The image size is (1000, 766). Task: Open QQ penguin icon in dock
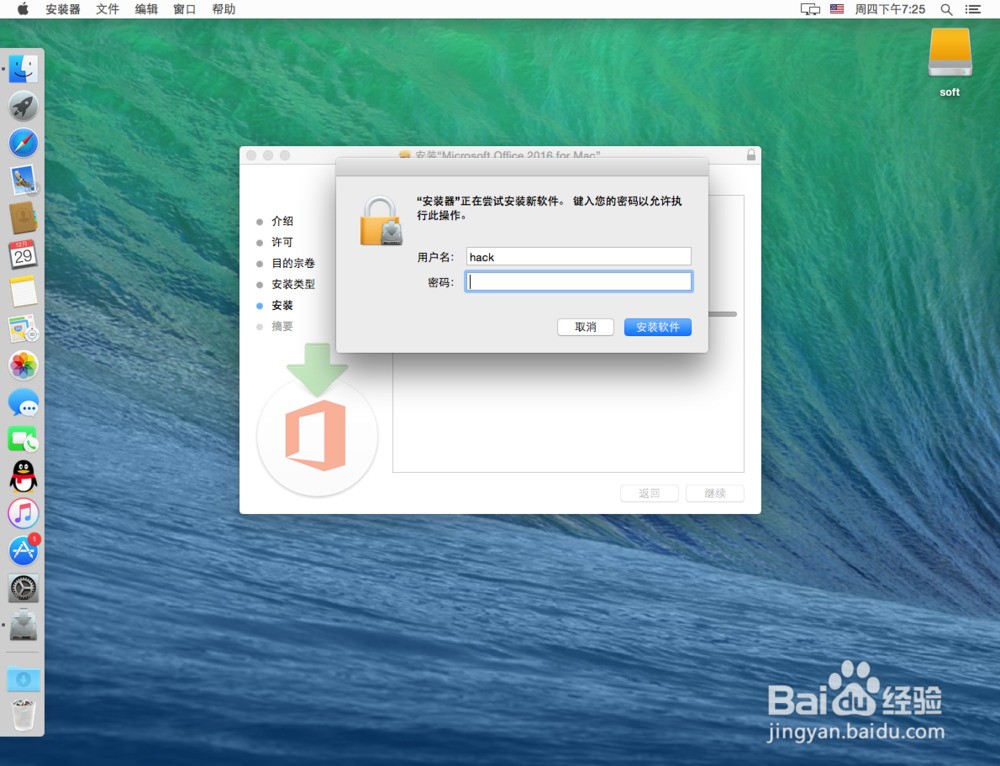(23, 476)
